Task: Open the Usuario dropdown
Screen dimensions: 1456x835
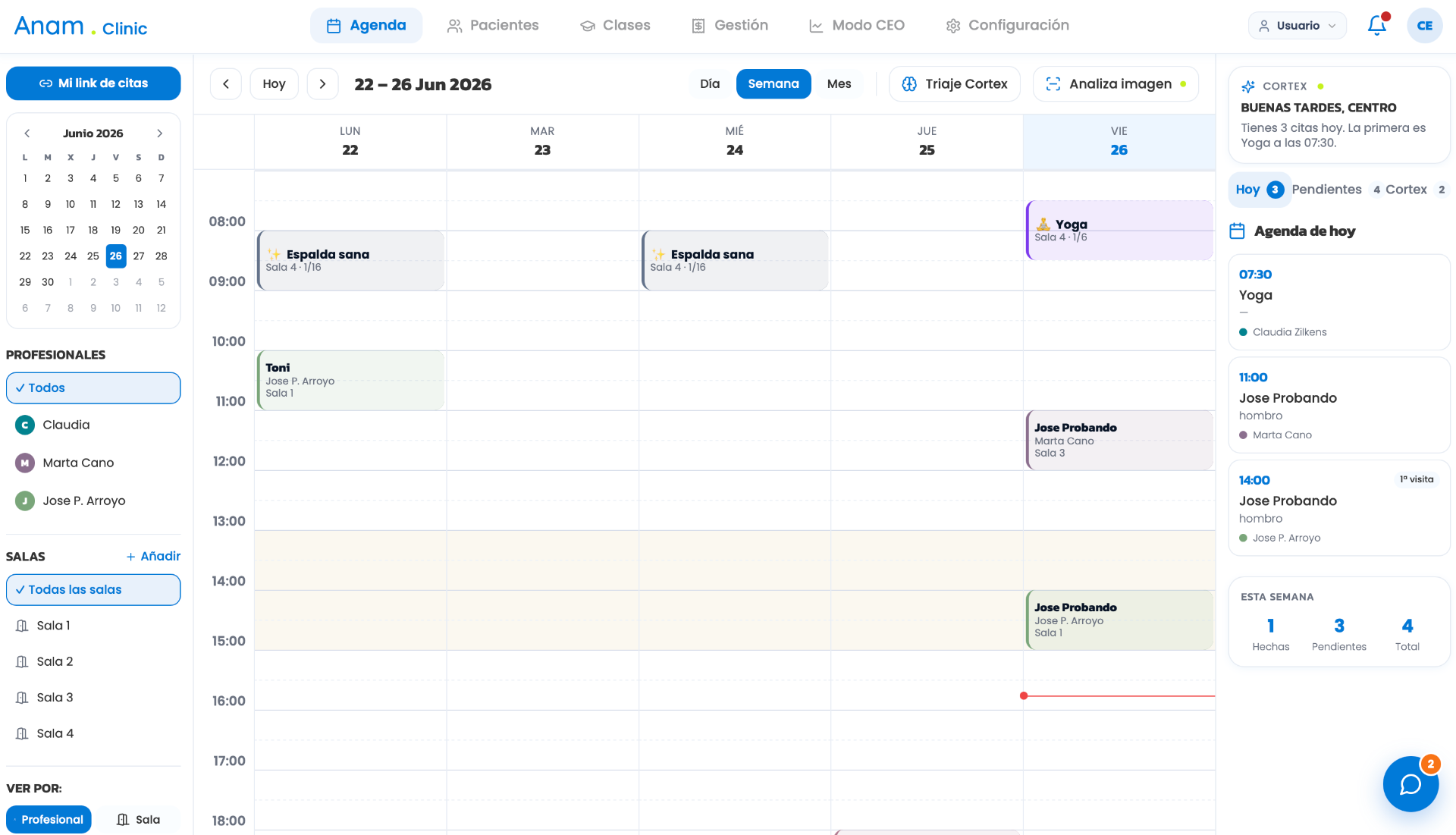Action: 1298,26
